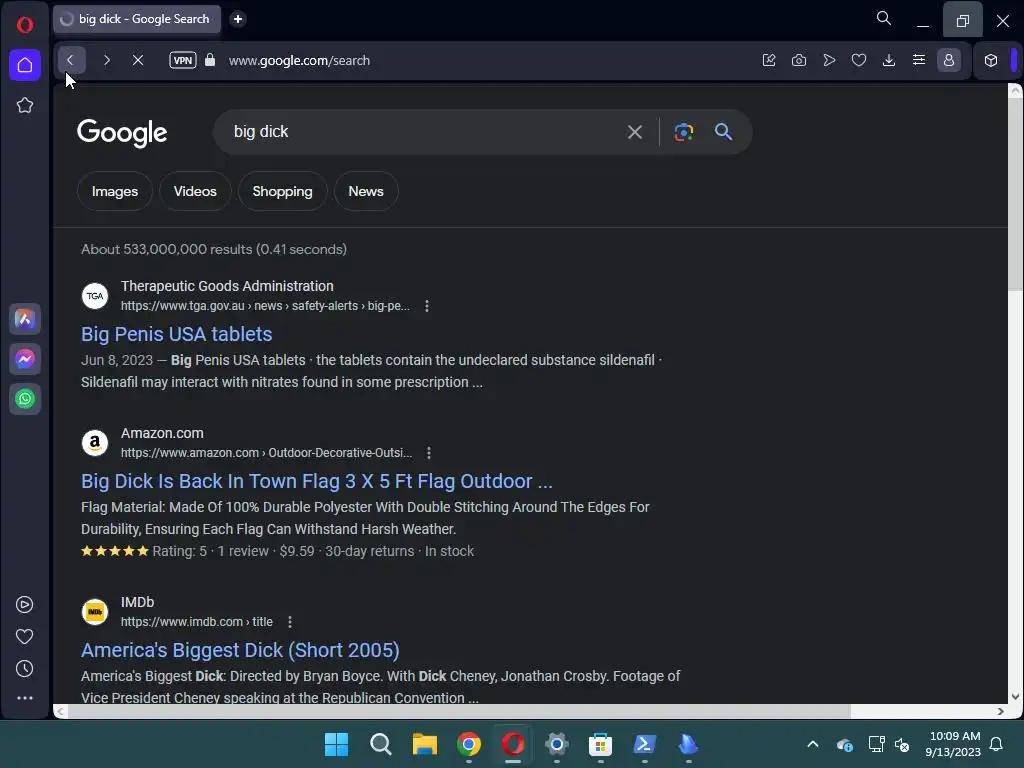Open Messenger in the sidebar
This screenshot has width=1024, height=768.
[25, 359]
